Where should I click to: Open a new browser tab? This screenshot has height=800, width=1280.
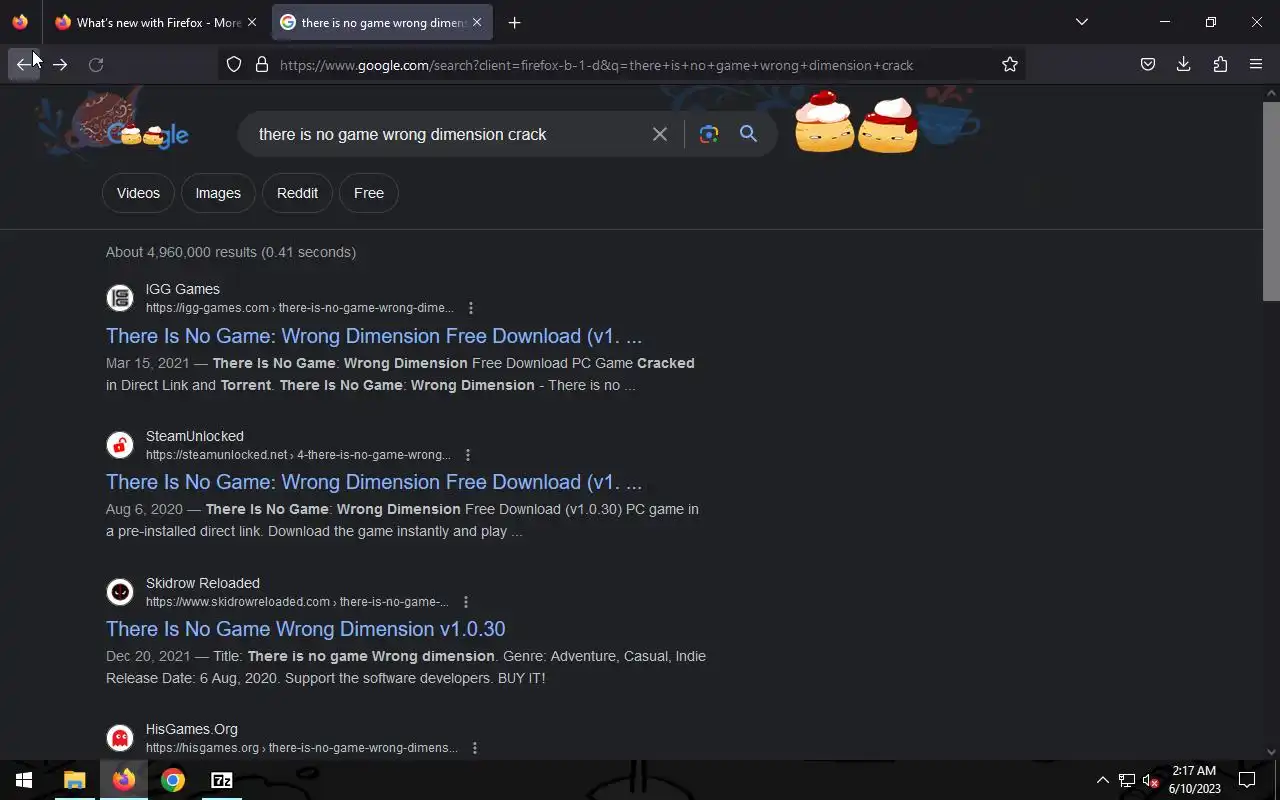coord(514,22)
